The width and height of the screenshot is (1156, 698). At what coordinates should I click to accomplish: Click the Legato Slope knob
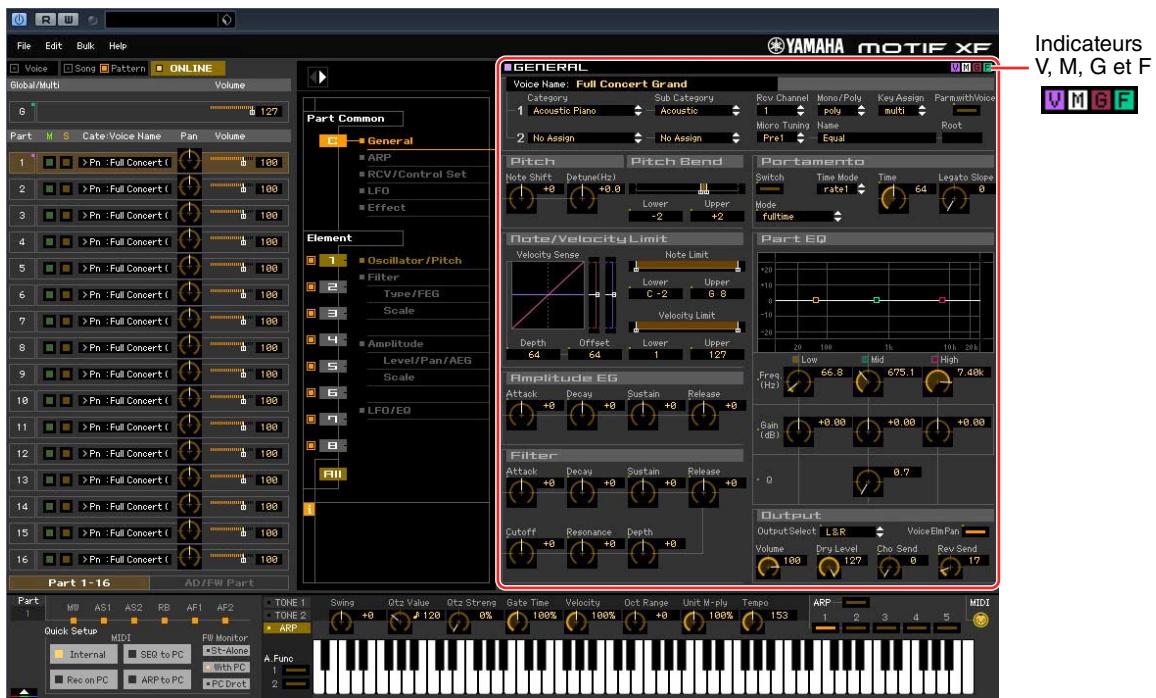(954, 198)
